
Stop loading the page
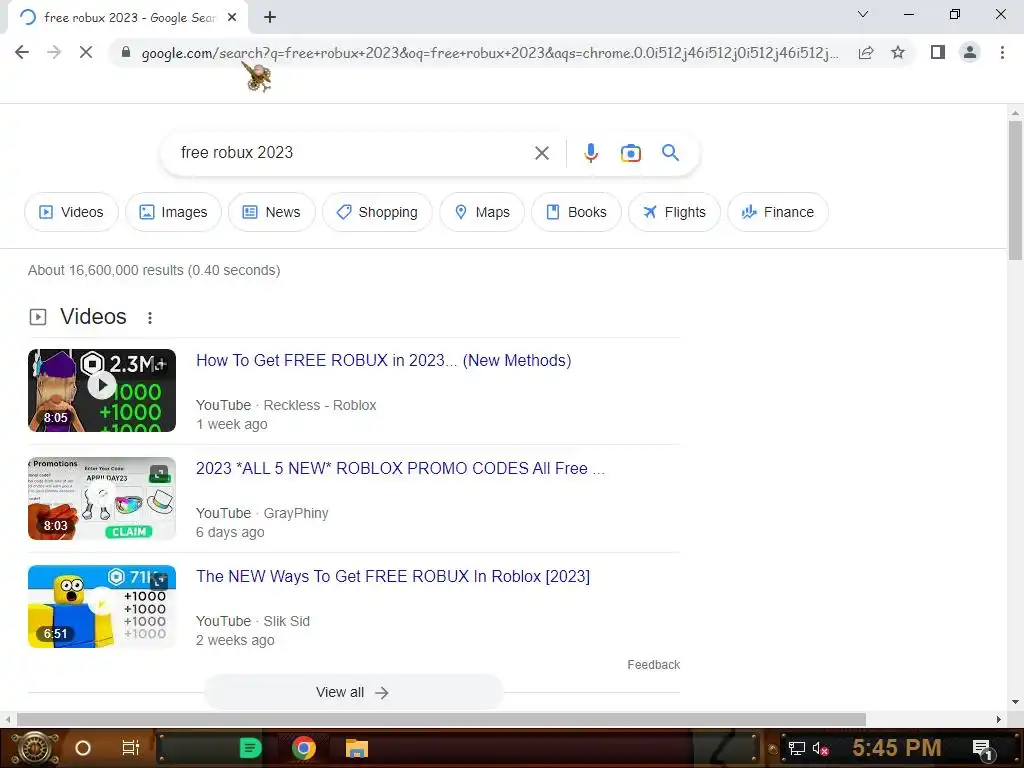click(x=86, y=52)
